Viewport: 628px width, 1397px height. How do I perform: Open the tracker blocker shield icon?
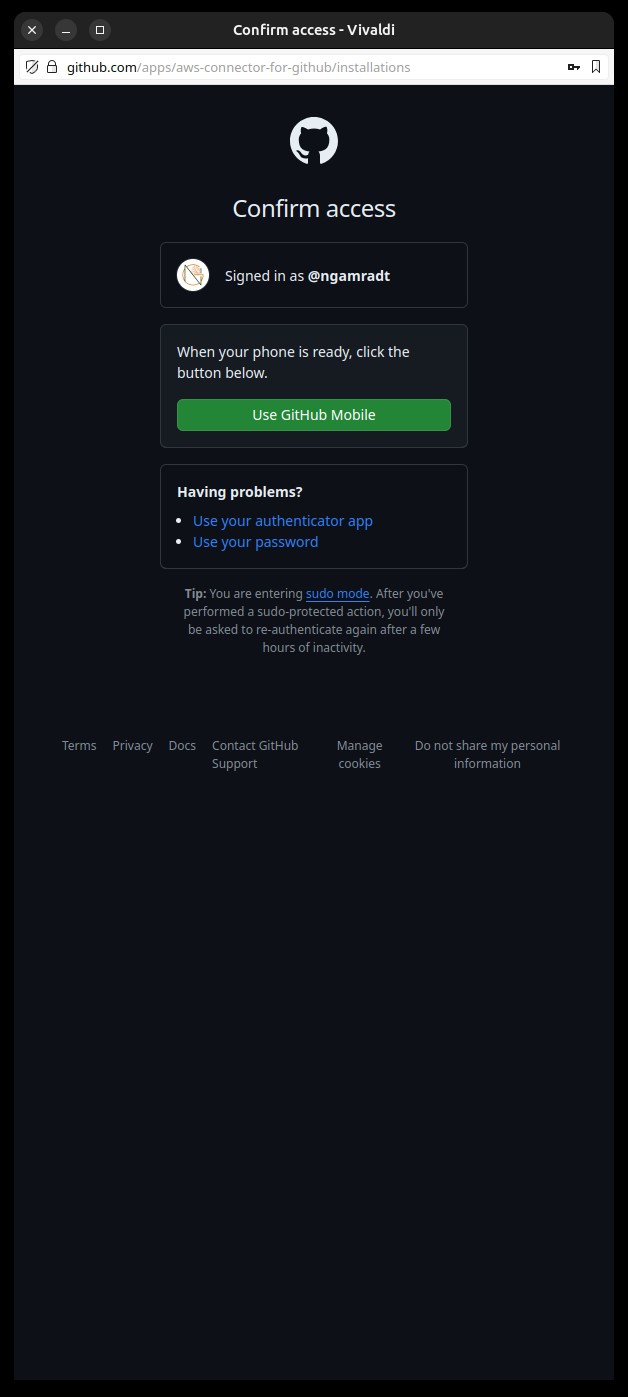click(x=32, y=67)
